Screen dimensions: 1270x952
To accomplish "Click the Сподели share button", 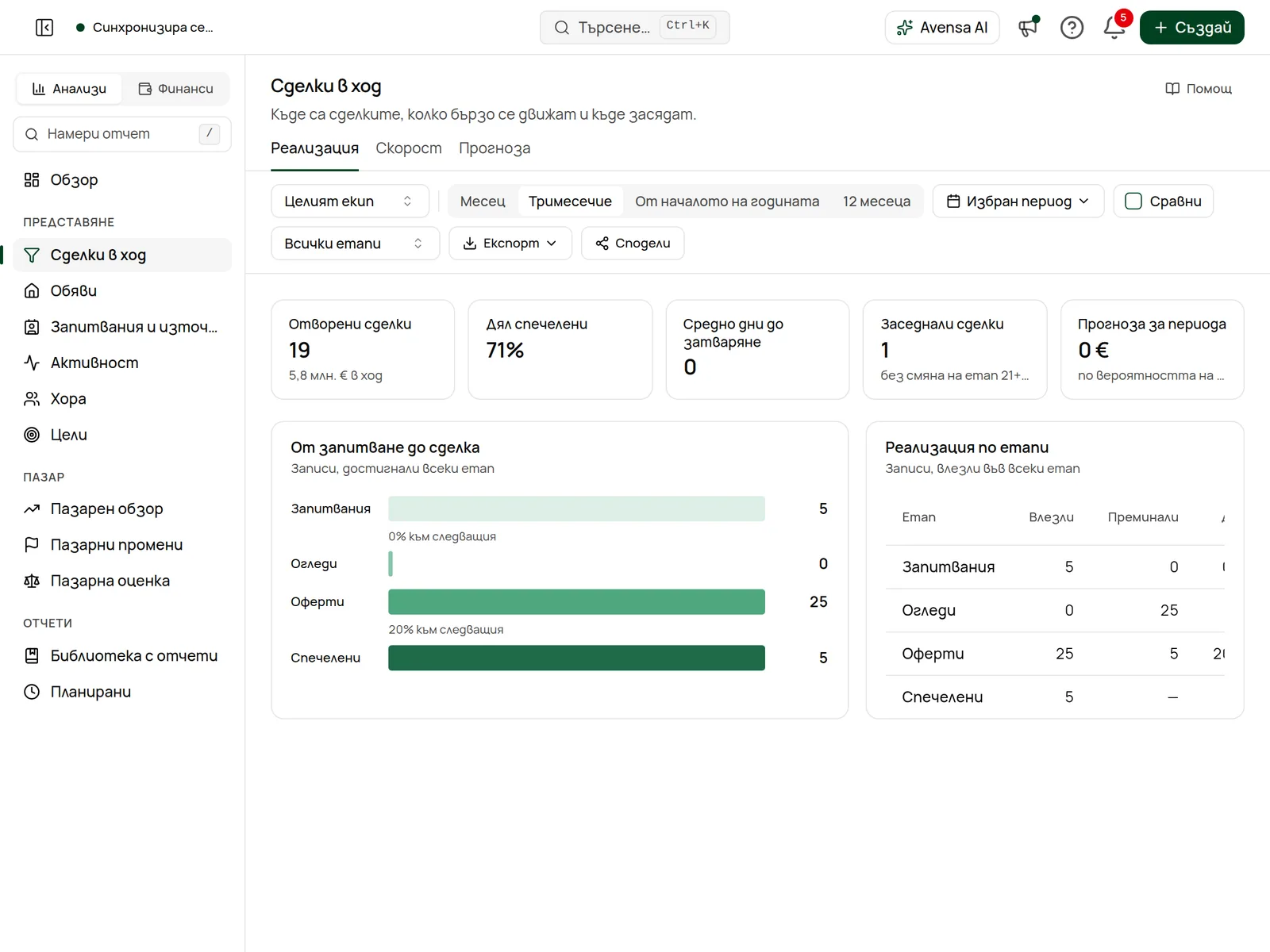I will point(633,244).
